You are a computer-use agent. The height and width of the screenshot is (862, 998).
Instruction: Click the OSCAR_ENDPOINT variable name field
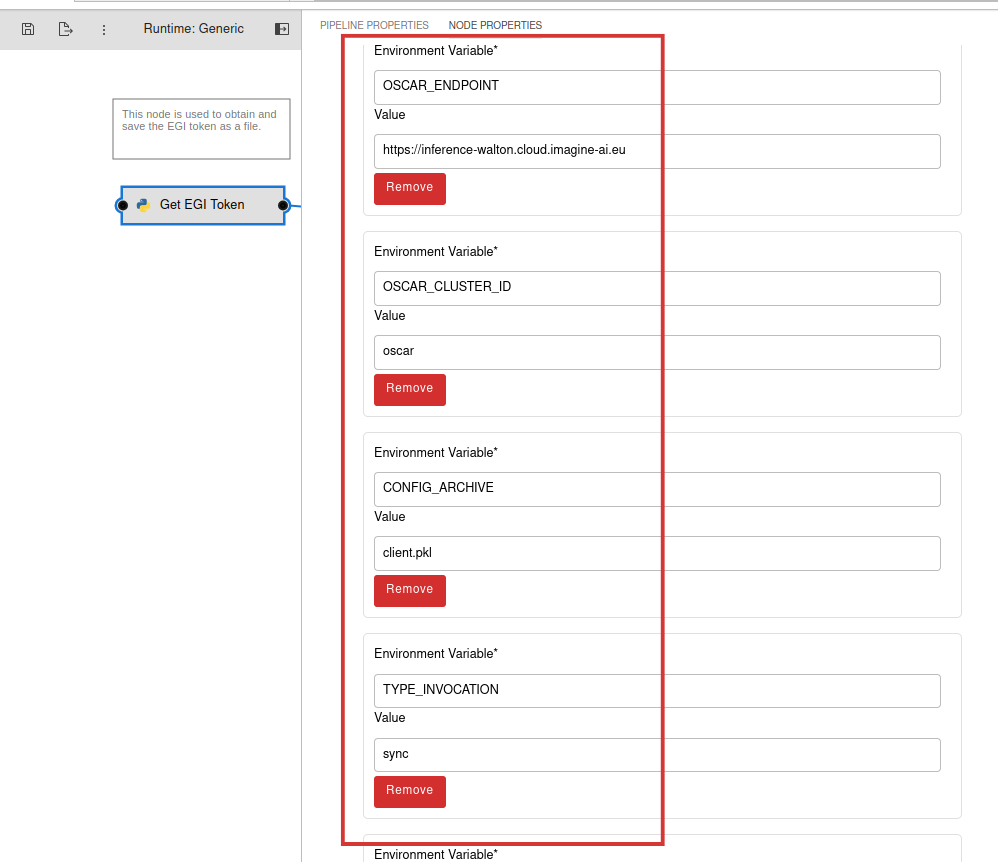(x=657, y=87)
